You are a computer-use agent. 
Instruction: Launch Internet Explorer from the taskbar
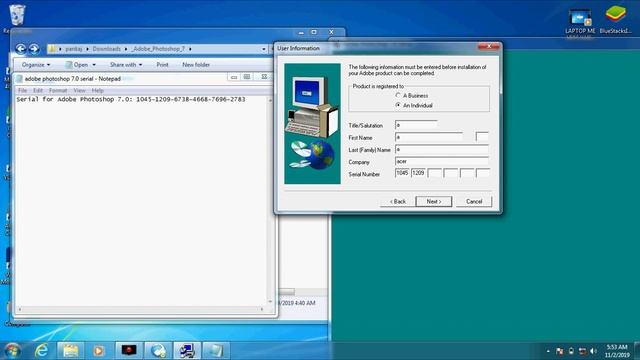[x=41, y=350]
